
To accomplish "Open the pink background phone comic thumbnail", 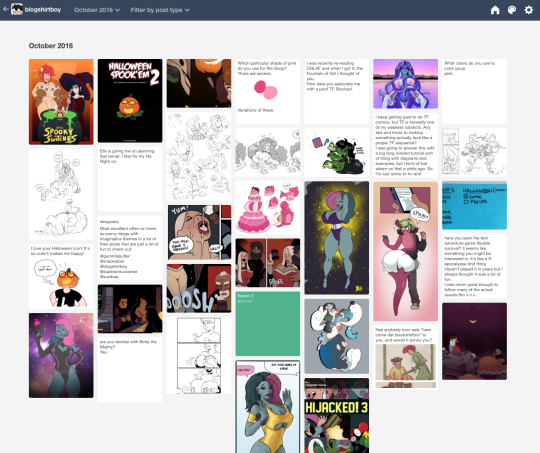I will point(405,251).
